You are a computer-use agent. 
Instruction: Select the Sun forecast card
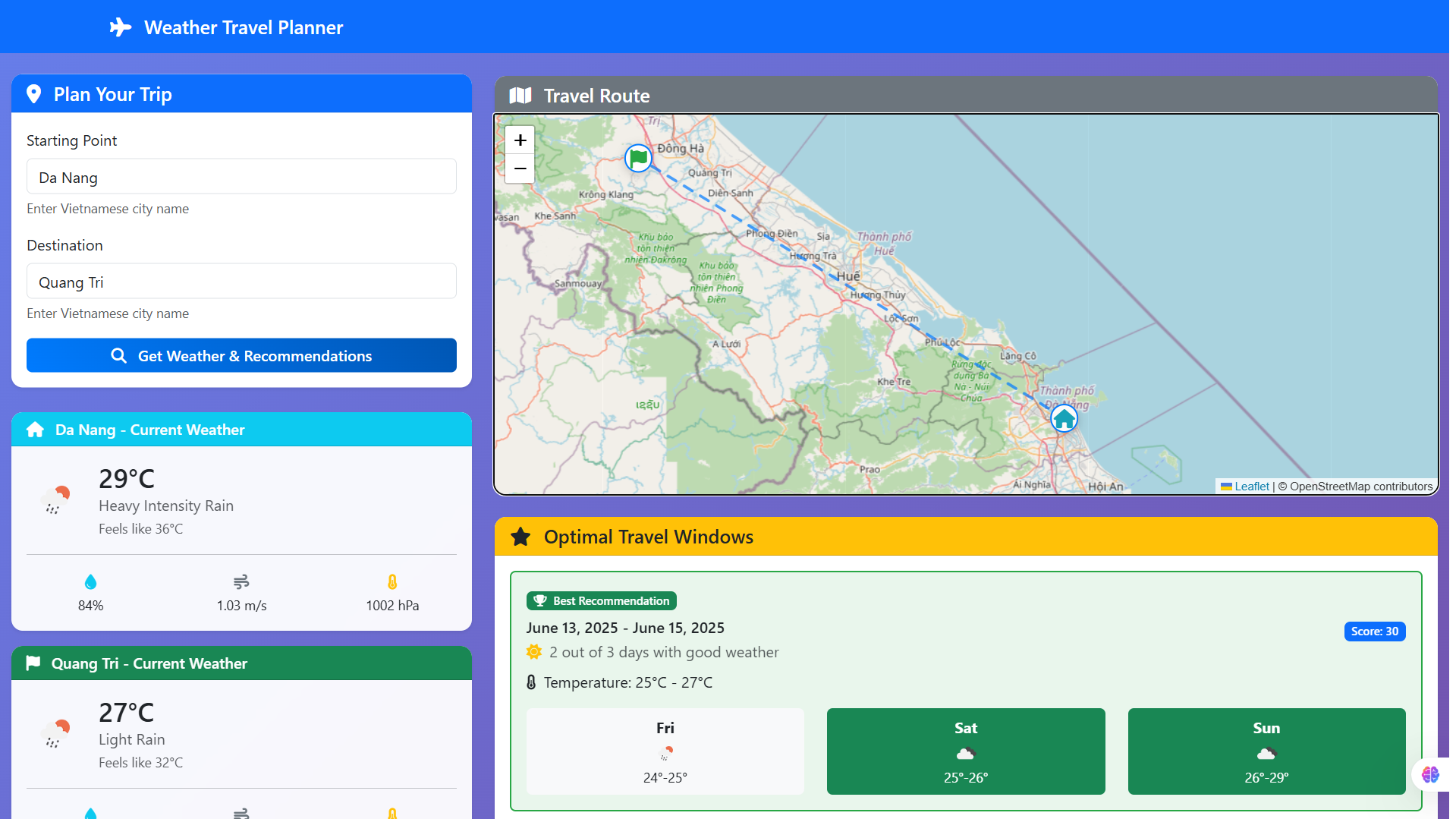pyautogui.click(x=1267, y=751)
